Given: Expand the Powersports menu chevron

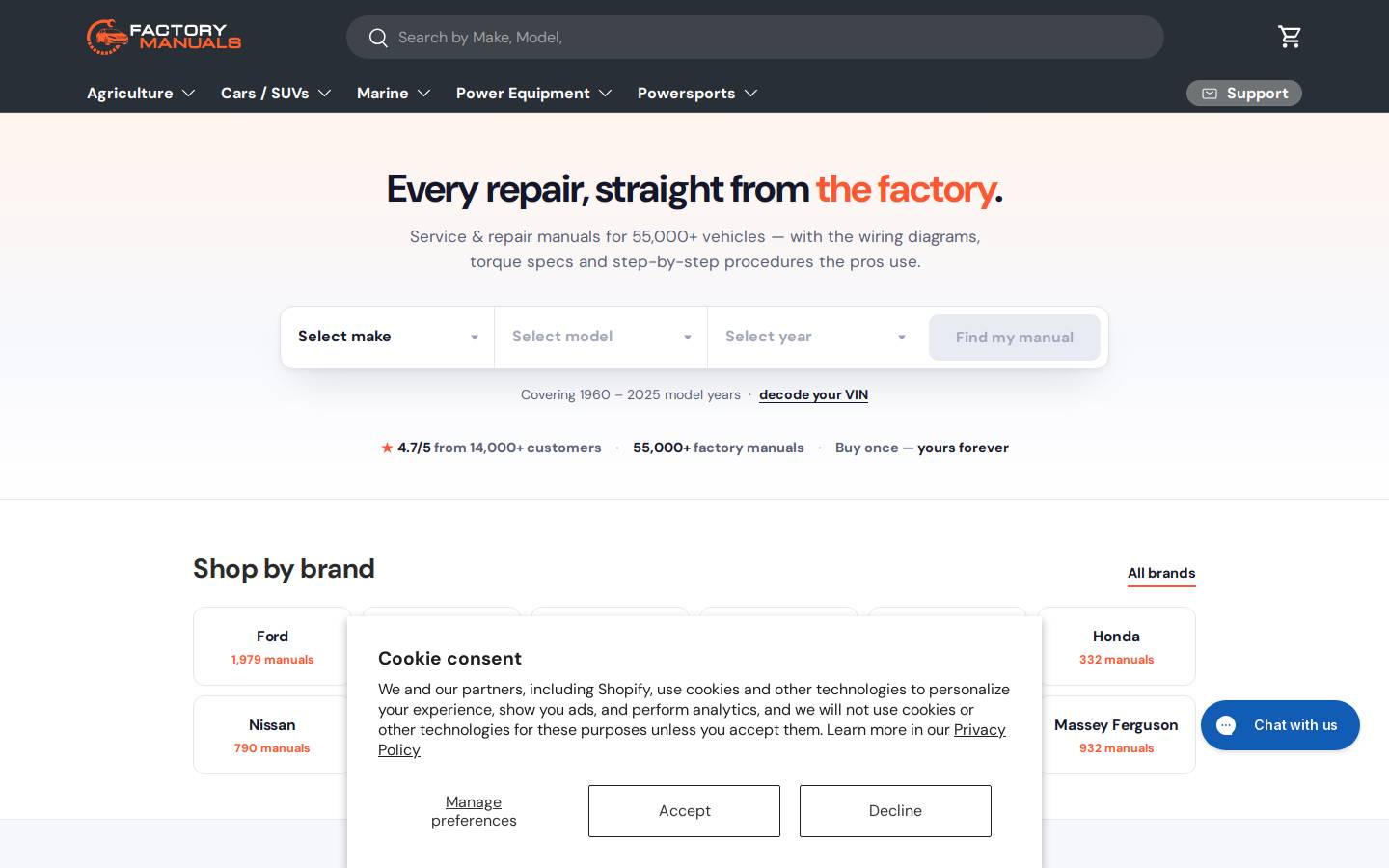Looking at the screenshot, I should [750, 94].
